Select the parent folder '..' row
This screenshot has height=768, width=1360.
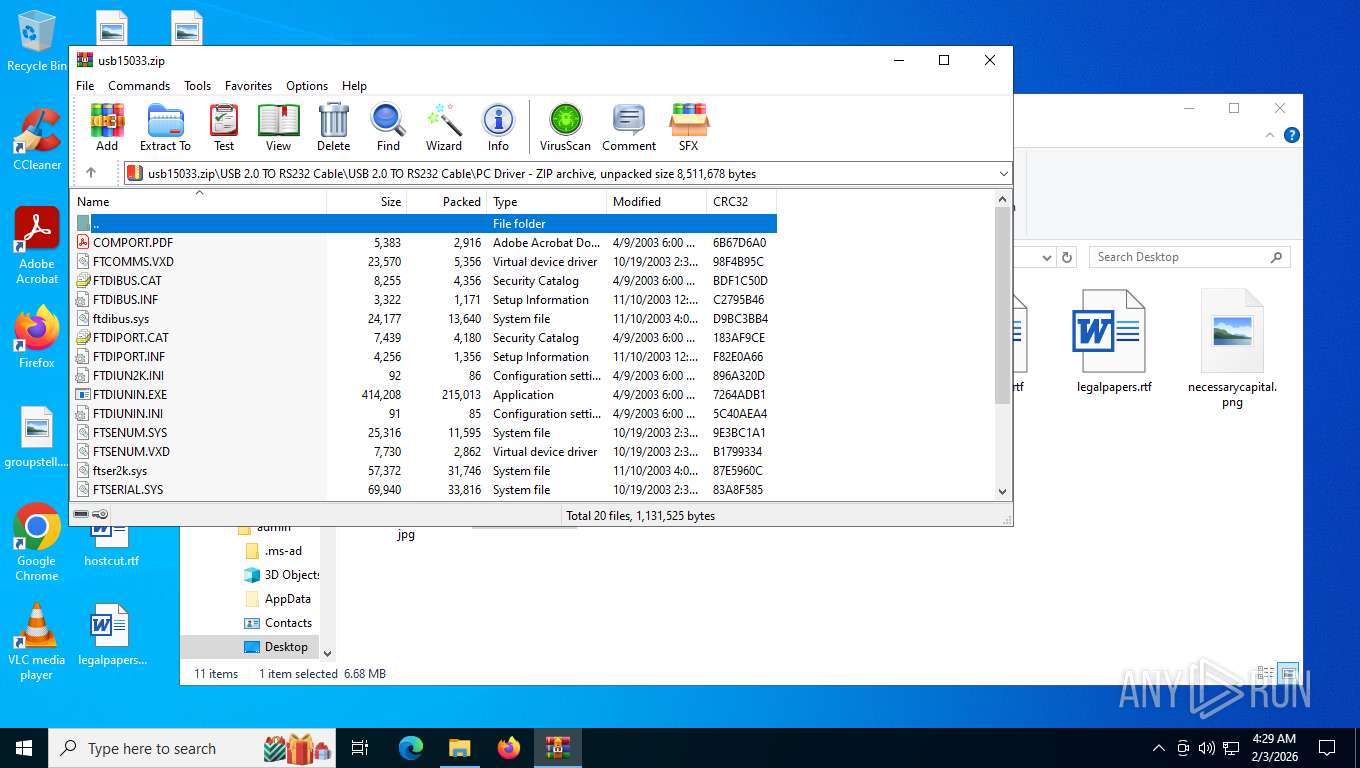[426, 223]
